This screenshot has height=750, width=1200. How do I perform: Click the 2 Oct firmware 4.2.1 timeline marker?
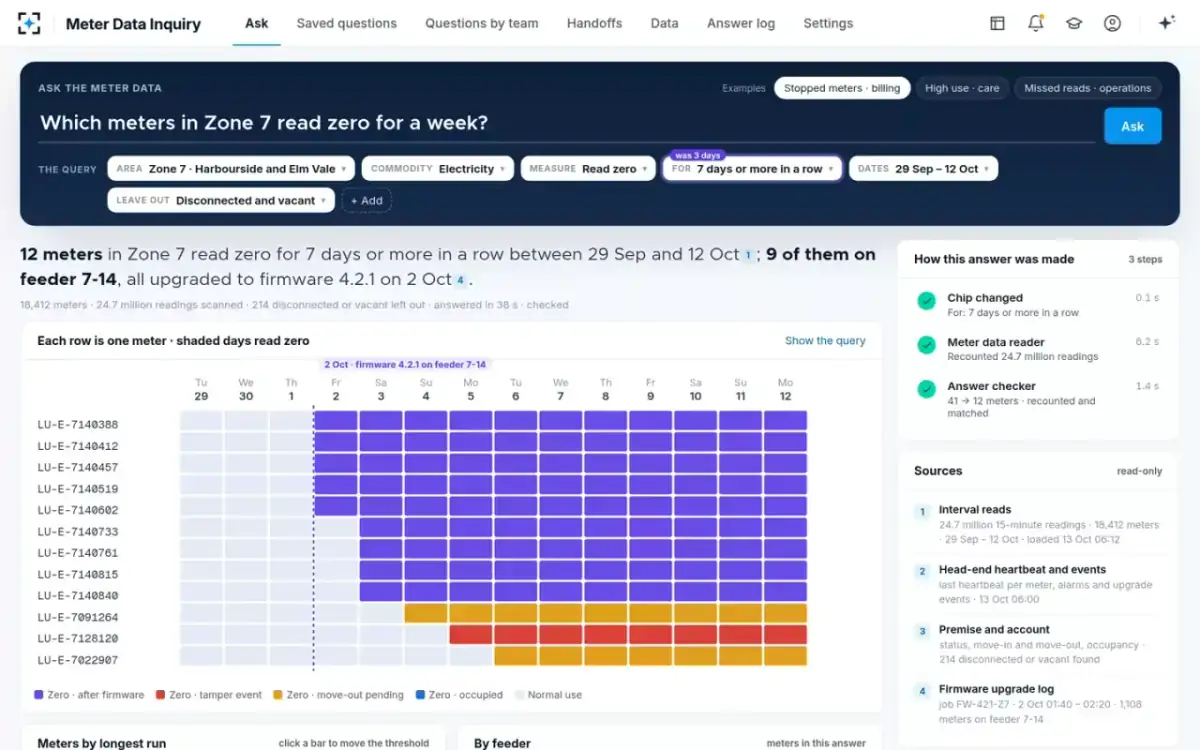(406, 365)
